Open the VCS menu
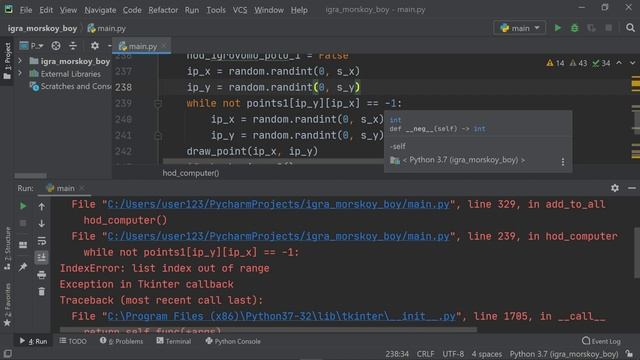 [x=240, y=10]
